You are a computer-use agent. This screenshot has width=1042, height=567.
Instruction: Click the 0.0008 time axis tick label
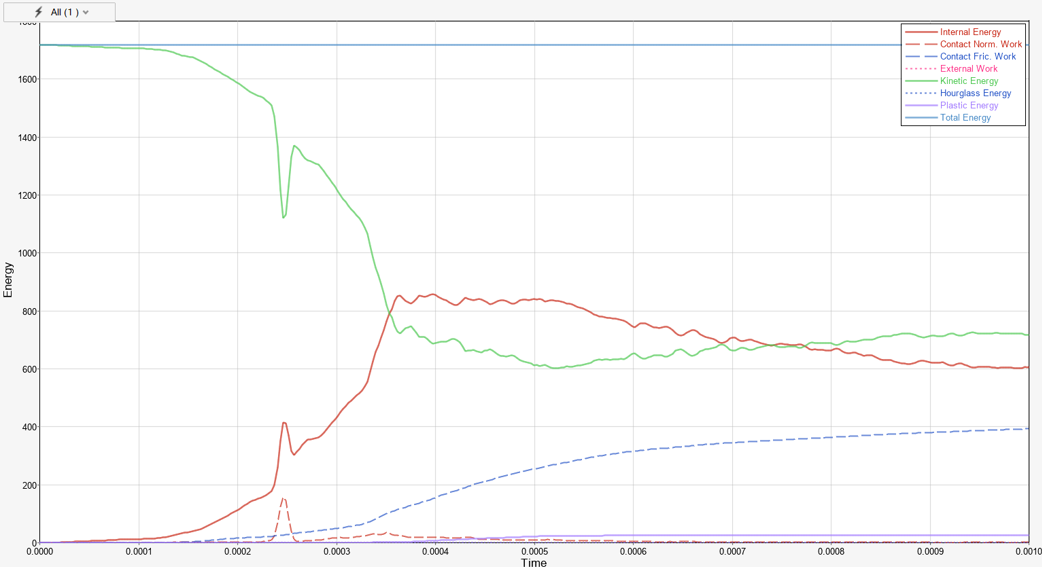(x=831, y=551)
